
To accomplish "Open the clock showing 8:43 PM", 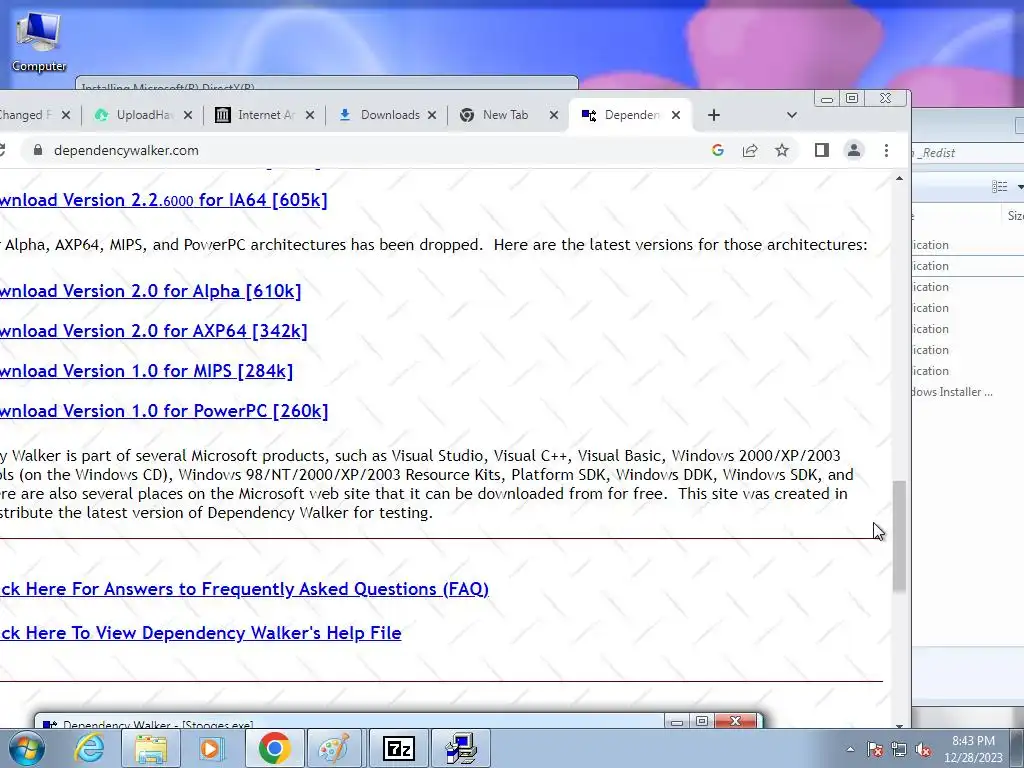I will (x=973, y=749).
